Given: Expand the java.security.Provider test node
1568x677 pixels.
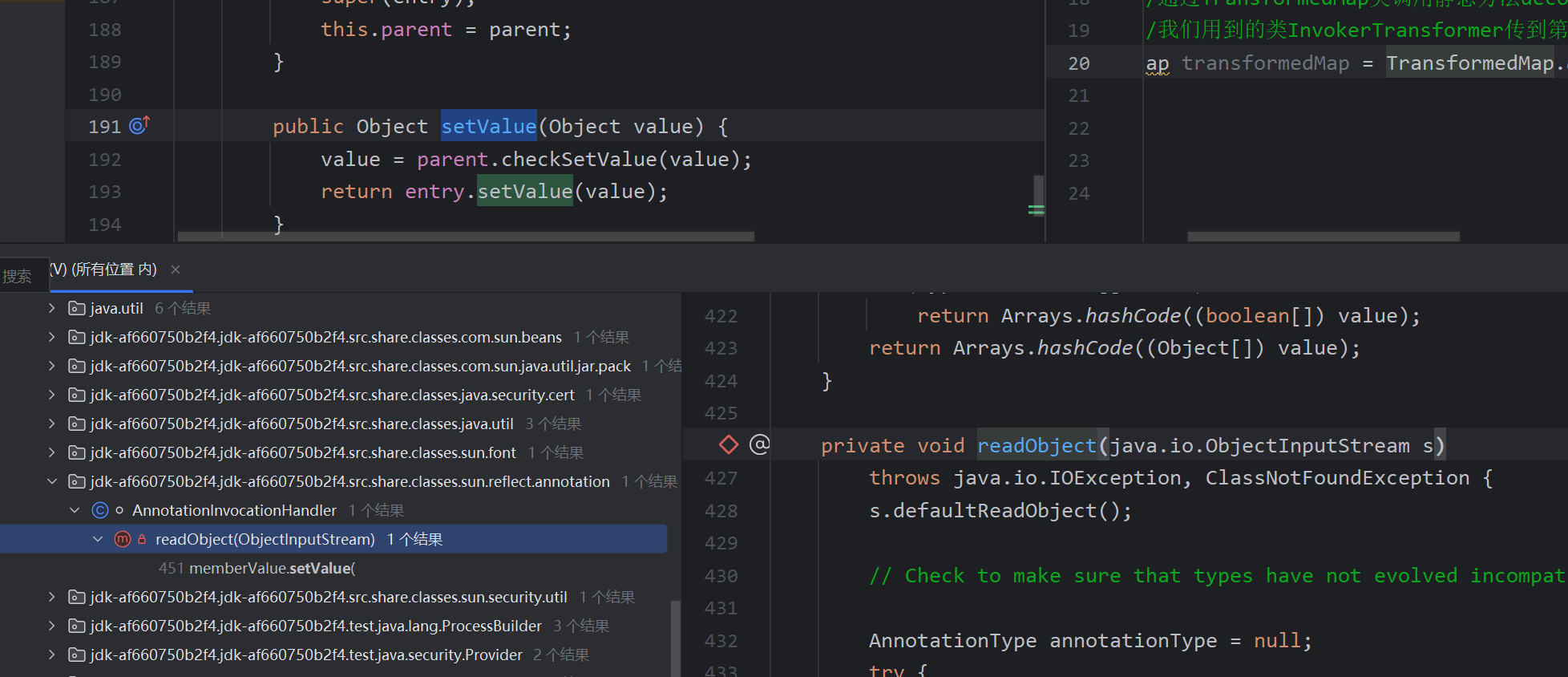Looking at the screenshot, I should 52,655.
